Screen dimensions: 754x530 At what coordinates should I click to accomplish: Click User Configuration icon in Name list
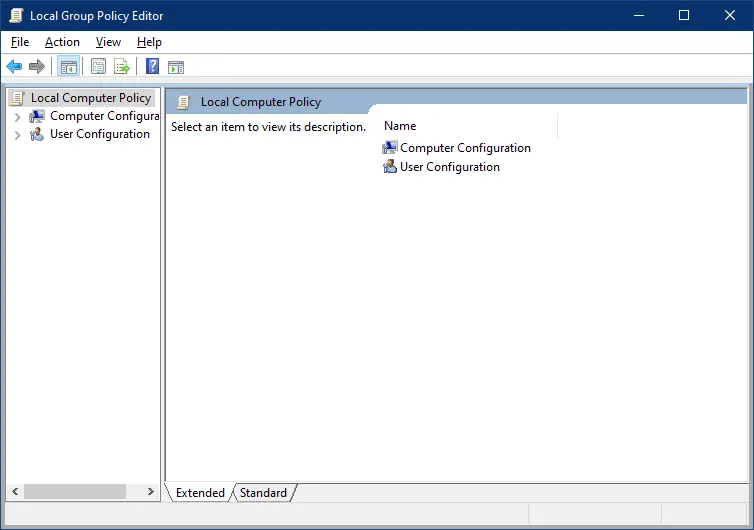(x=390, y=167)
